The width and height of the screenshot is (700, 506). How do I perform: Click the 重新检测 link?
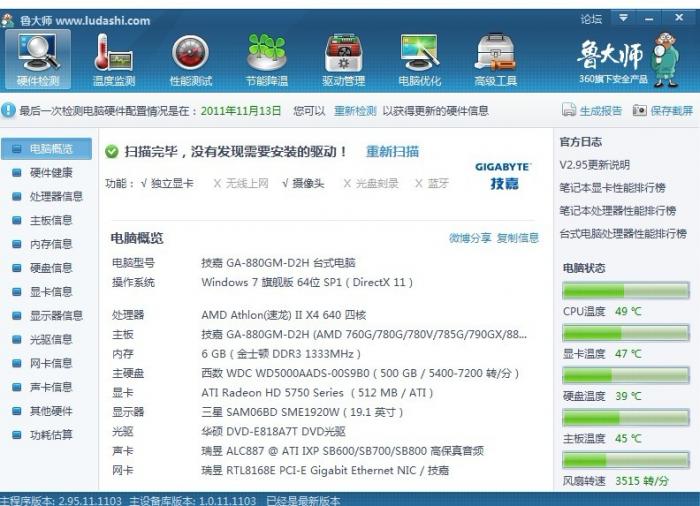pos(355,111)
